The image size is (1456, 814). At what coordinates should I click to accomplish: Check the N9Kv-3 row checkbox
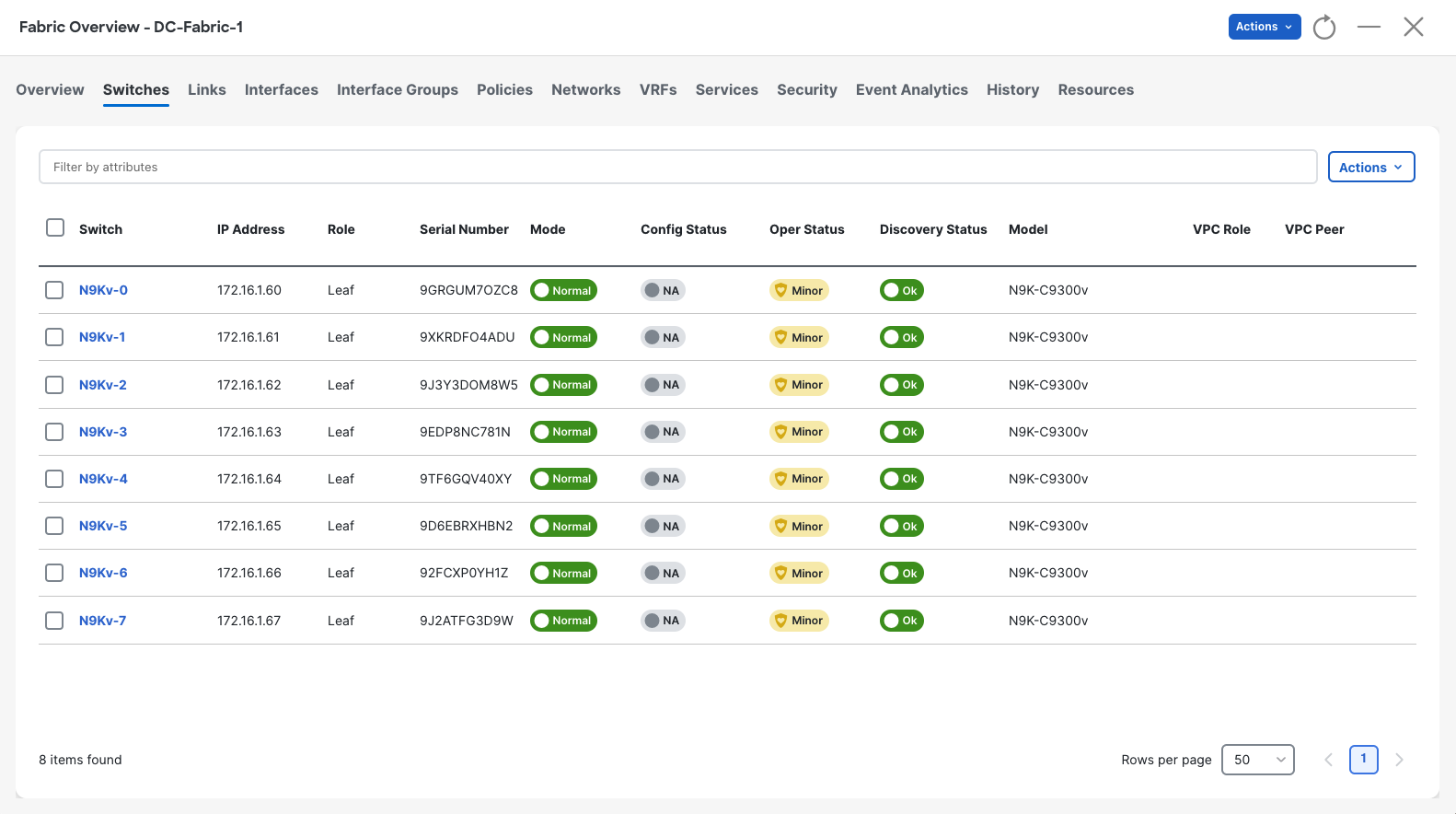point(54,432)
